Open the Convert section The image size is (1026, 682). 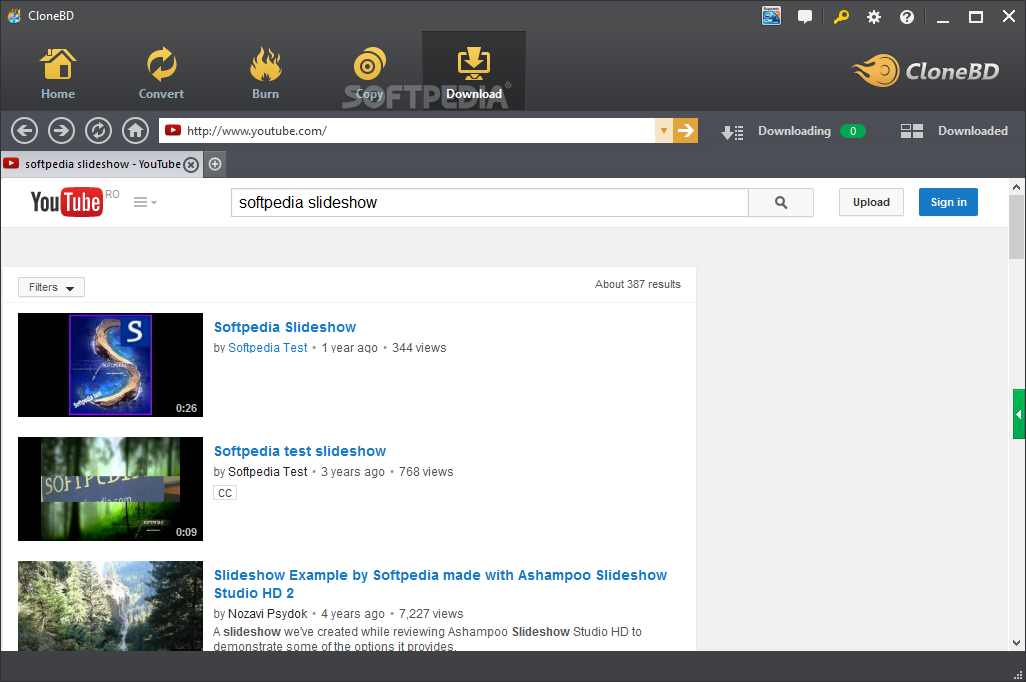(161, 73)
